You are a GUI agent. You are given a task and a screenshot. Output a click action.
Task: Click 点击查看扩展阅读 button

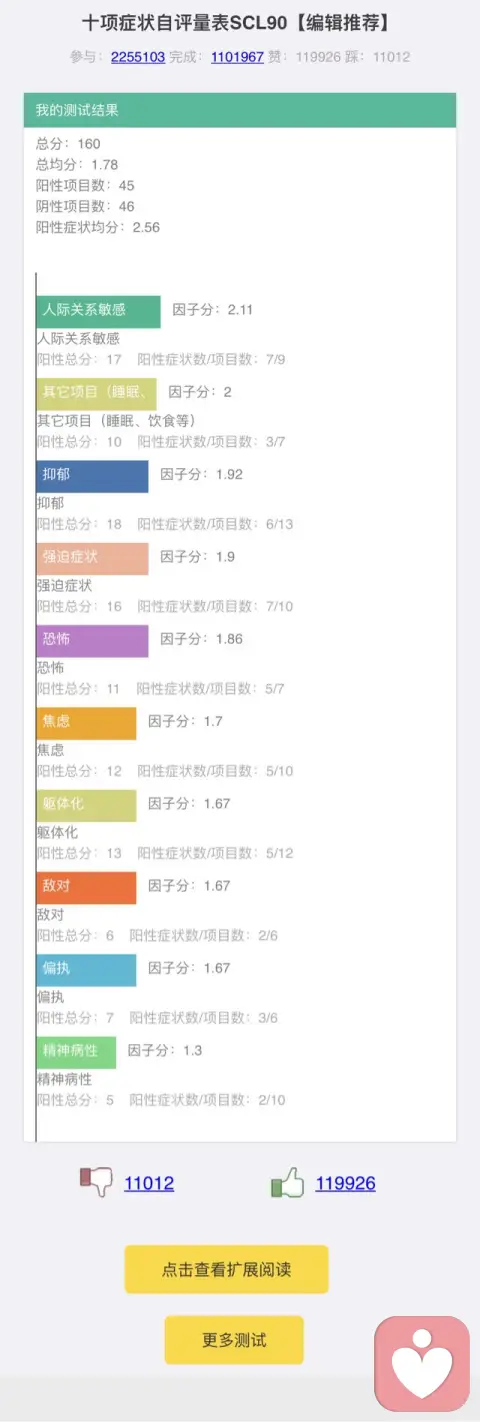(x=226, y=1269)
